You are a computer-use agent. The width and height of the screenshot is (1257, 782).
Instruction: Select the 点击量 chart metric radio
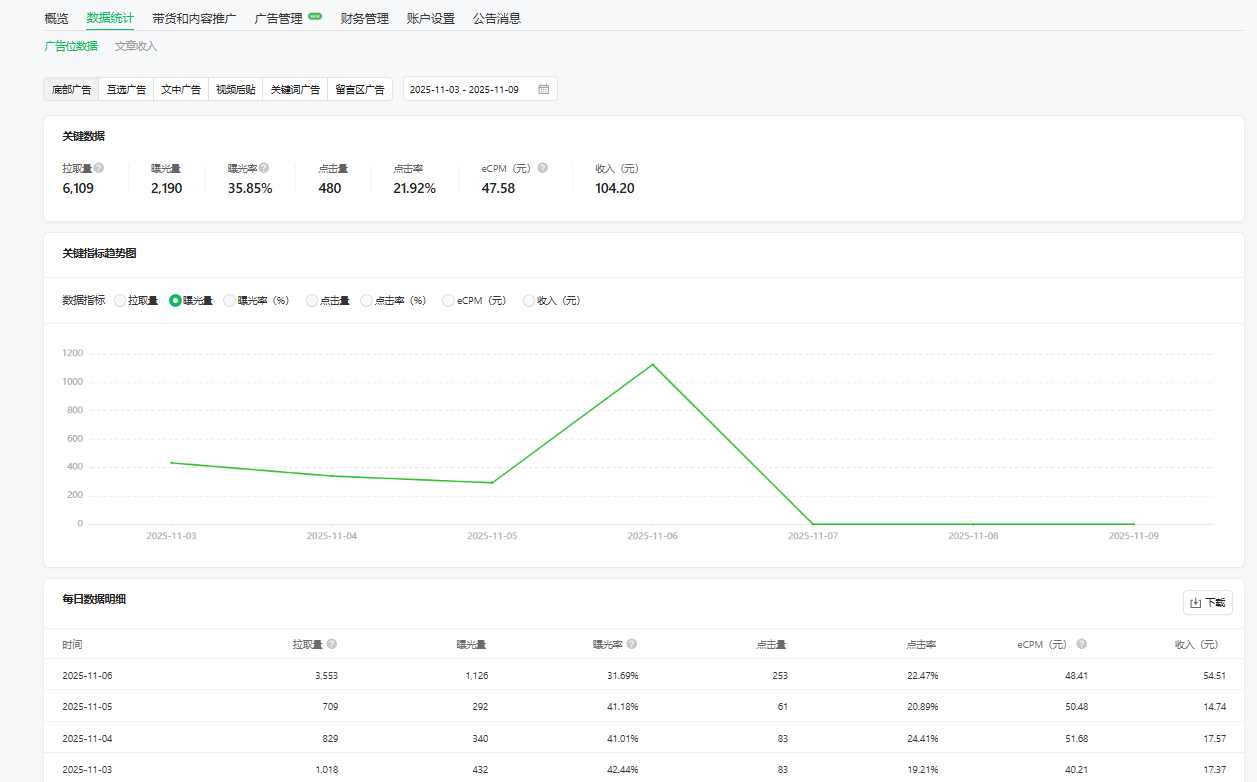(312, 300)
